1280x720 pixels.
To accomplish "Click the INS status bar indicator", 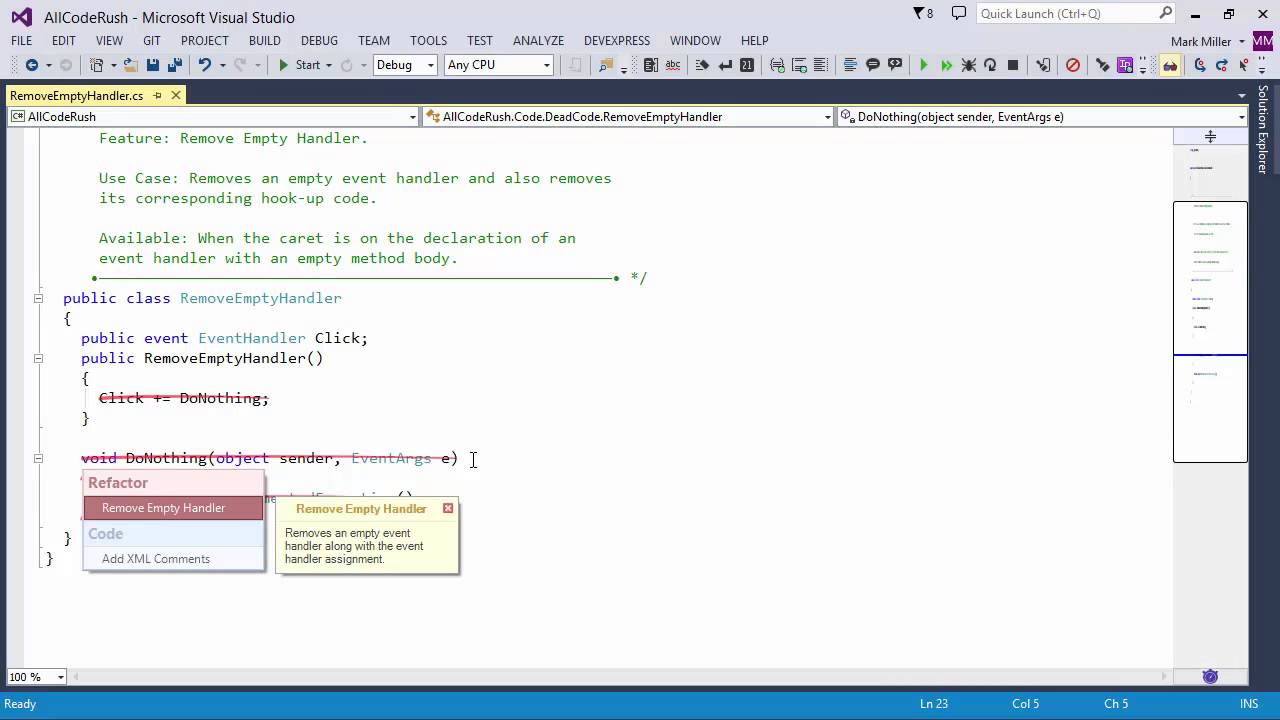I will coord(1248,704).
